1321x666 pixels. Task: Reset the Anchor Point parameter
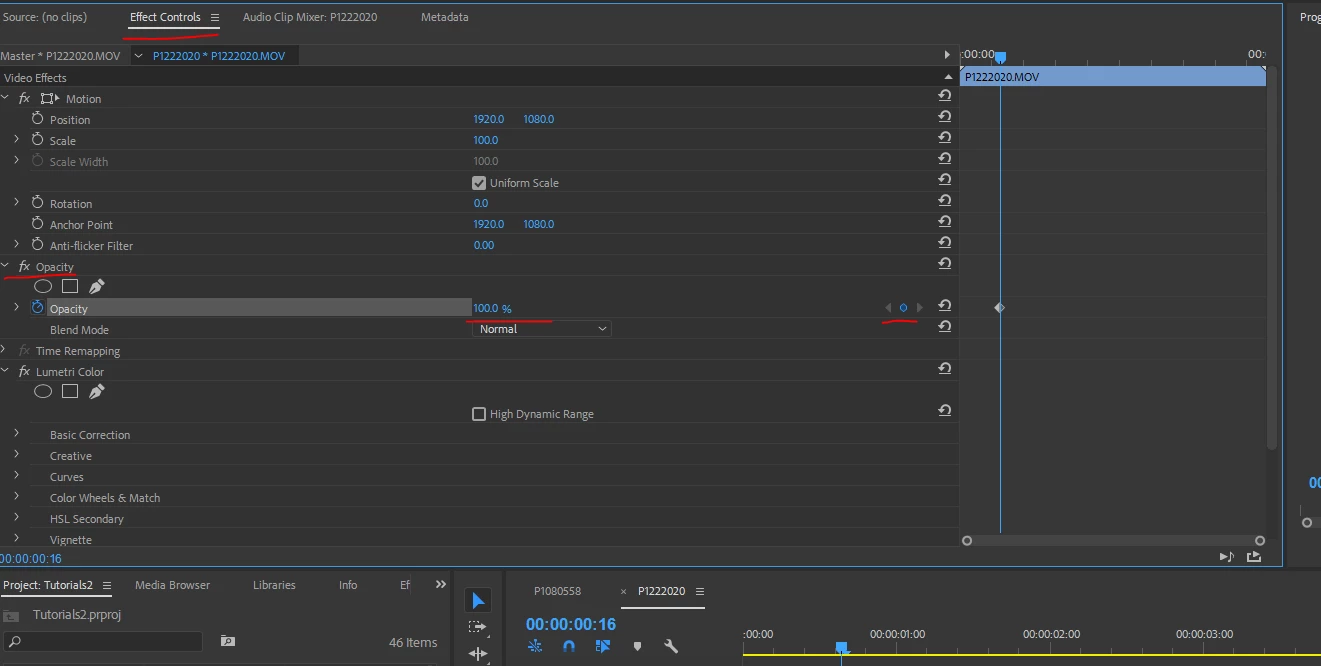[944, 222]
